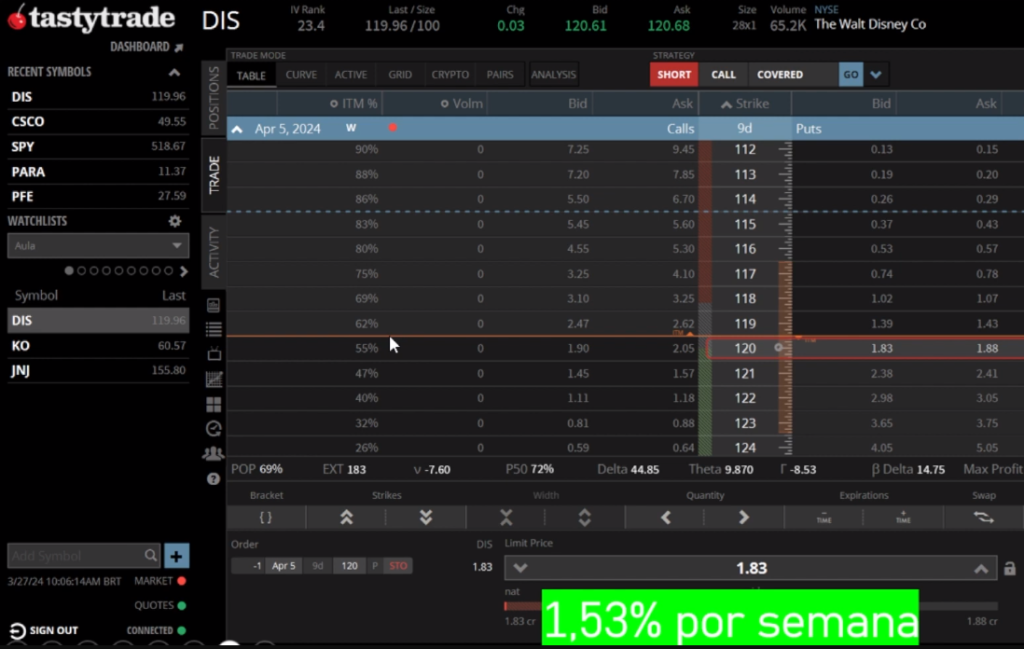Collapse the Recent Symbols list
Image resolution: width=1024 pixels, height=649 pixels.
(x=174, y=73)
